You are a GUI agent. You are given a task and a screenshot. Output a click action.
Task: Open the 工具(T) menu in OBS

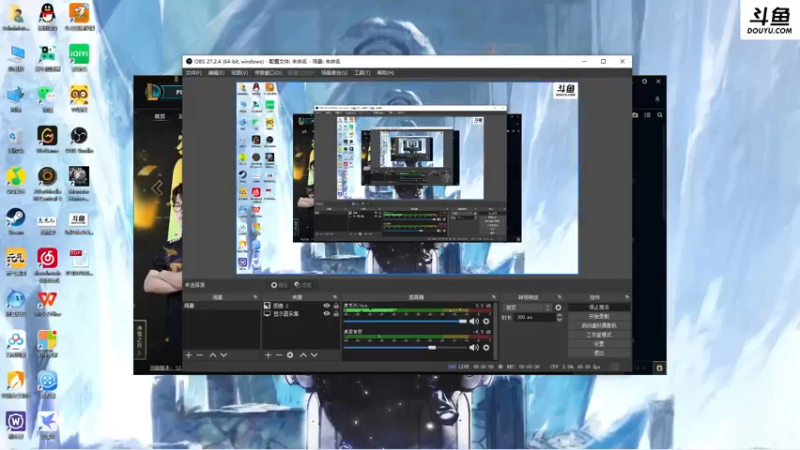point(362,73)
